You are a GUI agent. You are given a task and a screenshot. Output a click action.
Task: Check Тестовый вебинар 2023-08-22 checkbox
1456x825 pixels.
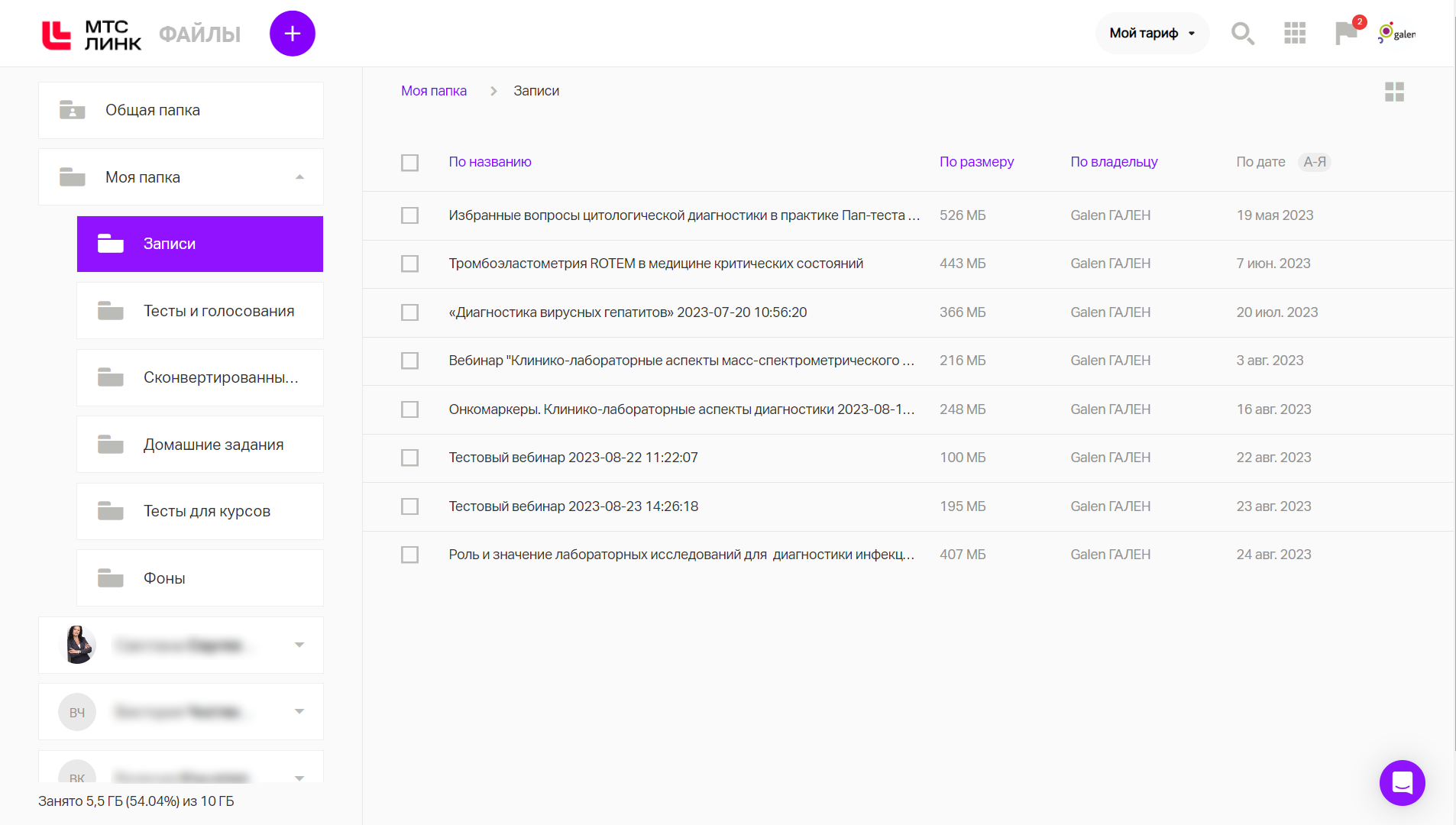click(x=410, y=458)
